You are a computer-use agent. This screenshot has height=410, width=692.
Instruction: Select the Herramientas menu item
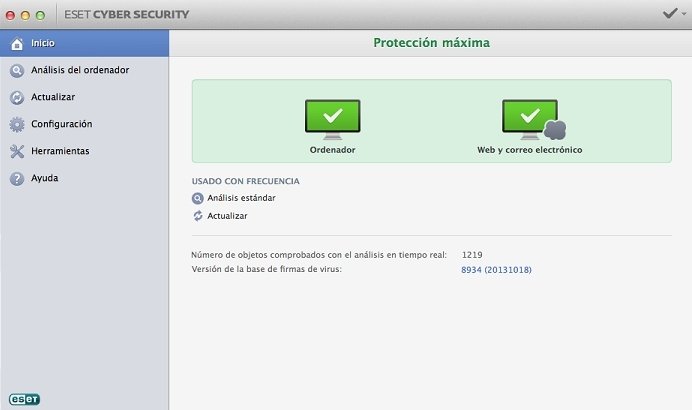click(60, 151)
